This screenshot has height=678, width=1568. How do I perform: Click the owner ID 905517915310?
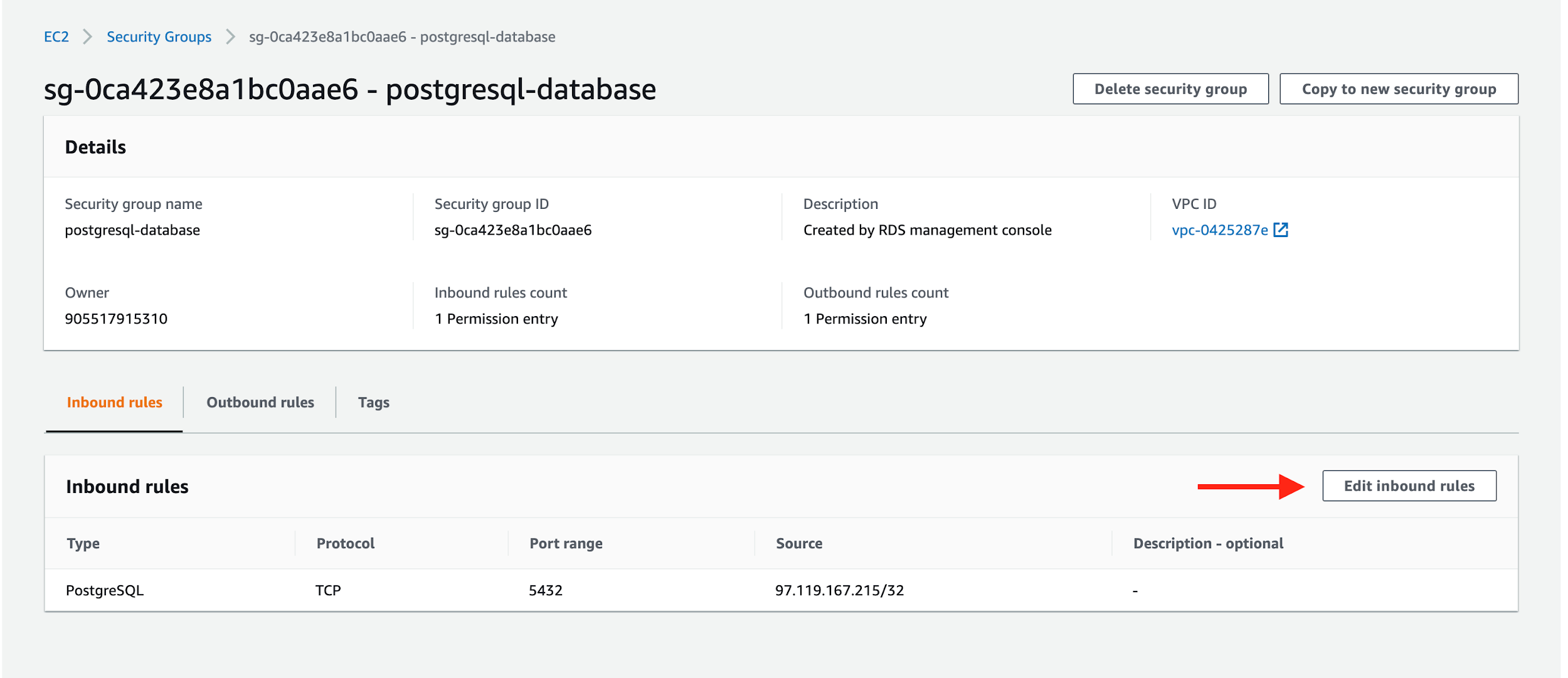click(116, 318)
